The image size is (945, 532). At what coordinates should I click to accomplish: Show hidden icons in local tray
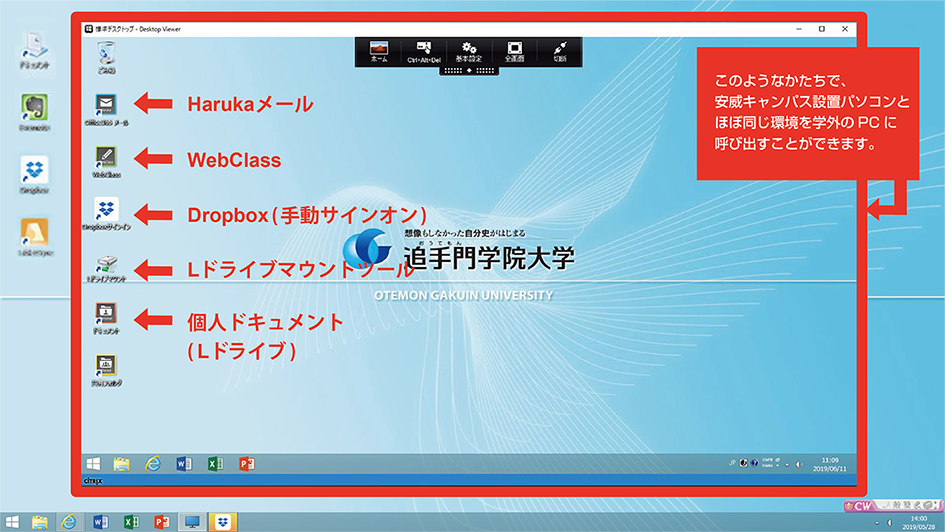[877, 522]
